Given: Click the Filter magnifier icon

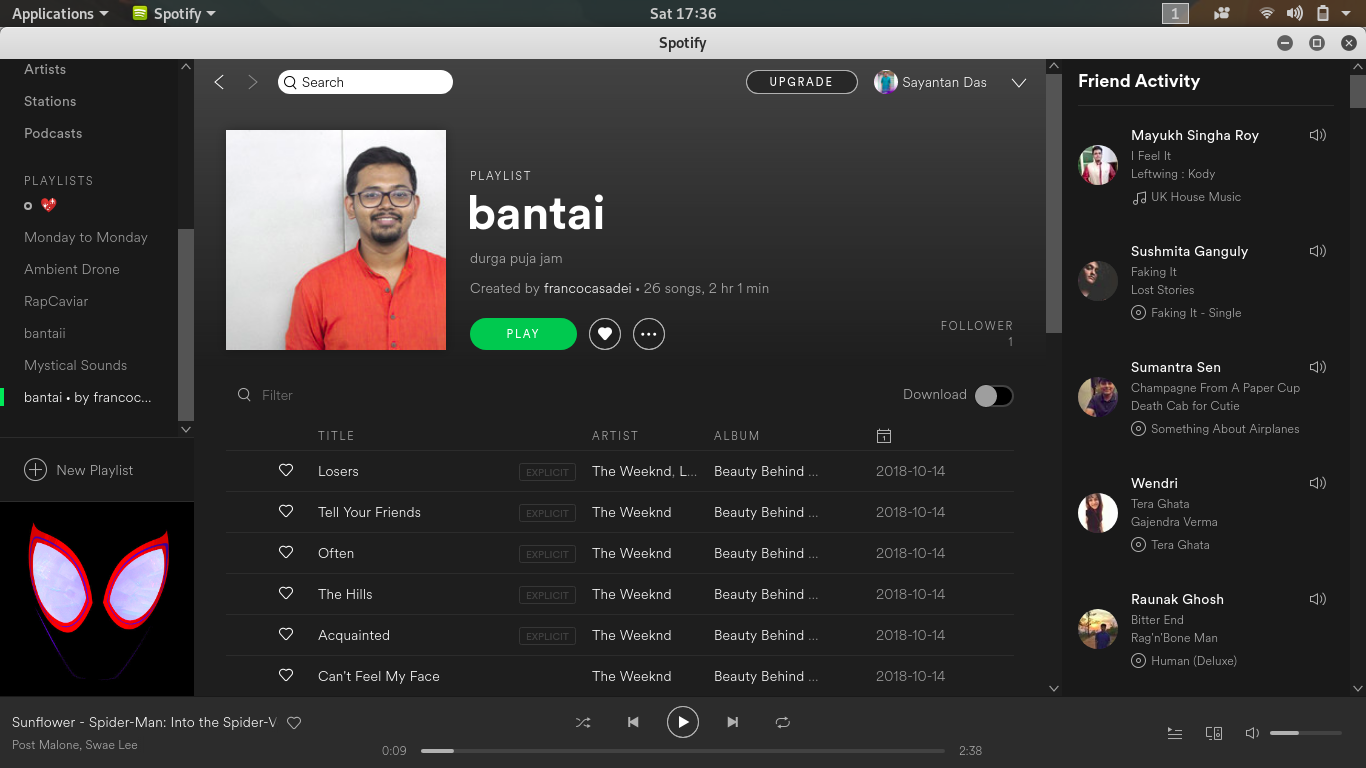Looking at the screenshot, I should coord(244,395).
